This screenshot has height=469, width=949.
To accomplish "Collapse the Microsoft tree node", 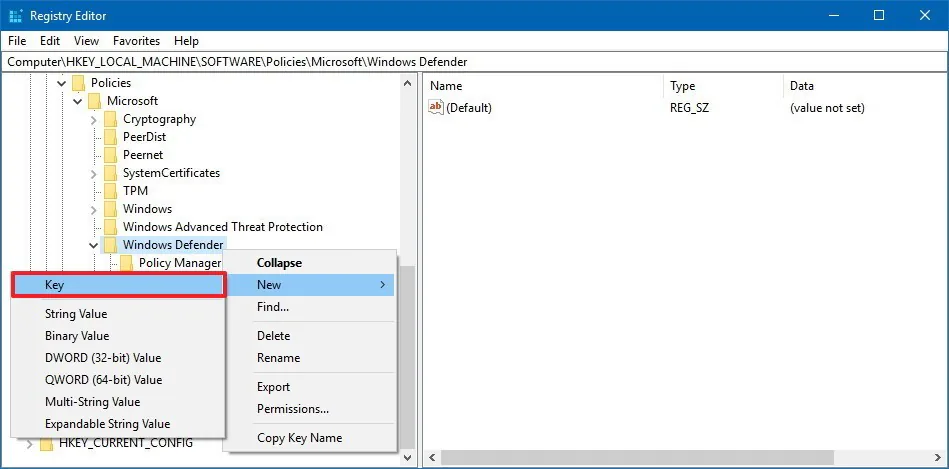I will point(77,101).
